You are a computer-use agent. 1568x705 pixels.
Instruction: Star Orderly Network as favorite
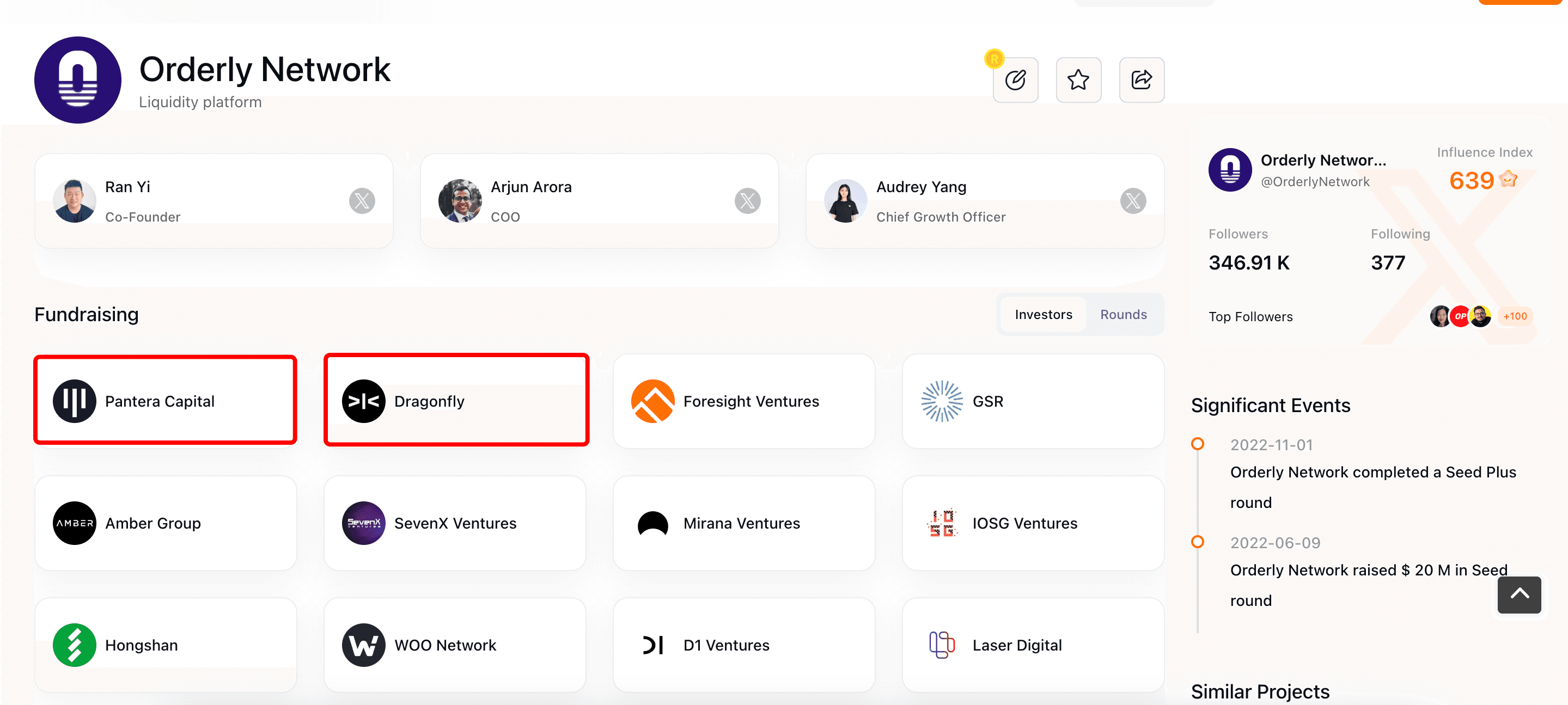[1078, 79]
